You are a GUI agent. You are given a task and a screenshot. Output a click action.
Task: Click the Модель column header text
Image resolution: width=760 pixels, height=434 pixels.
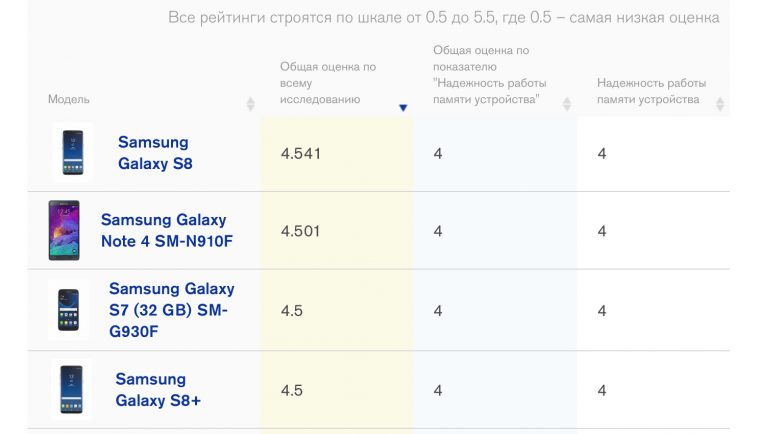(x=69, y=99)
